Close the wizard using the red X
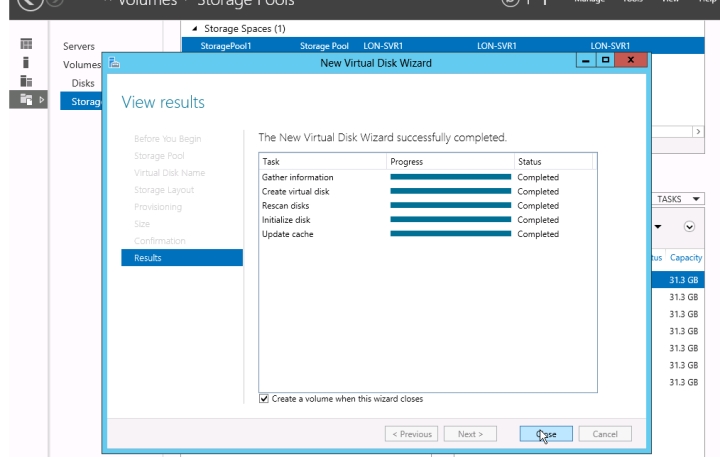Image resolution: width=720 pixels, height=457 pixels. [630, 62]
